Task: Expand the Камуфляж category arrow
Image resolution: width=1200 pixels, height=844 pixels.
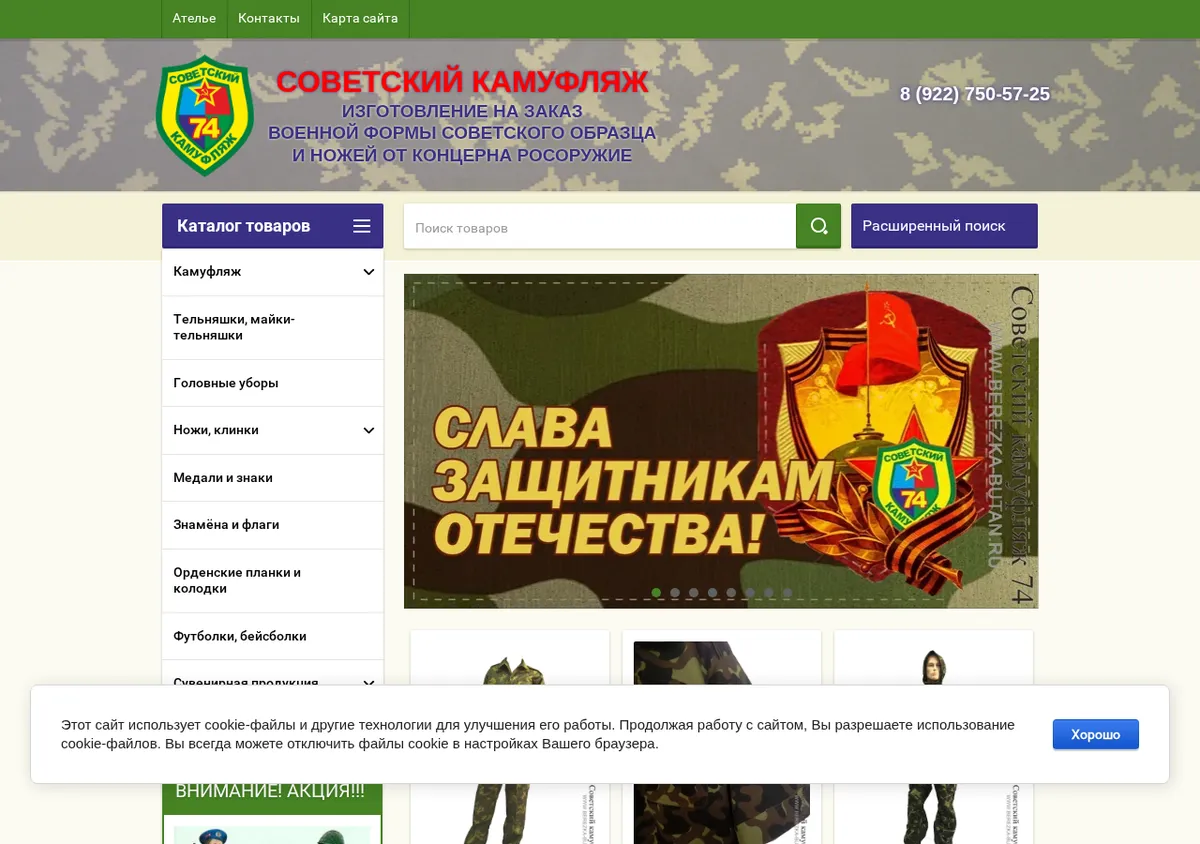Action: 369,272
